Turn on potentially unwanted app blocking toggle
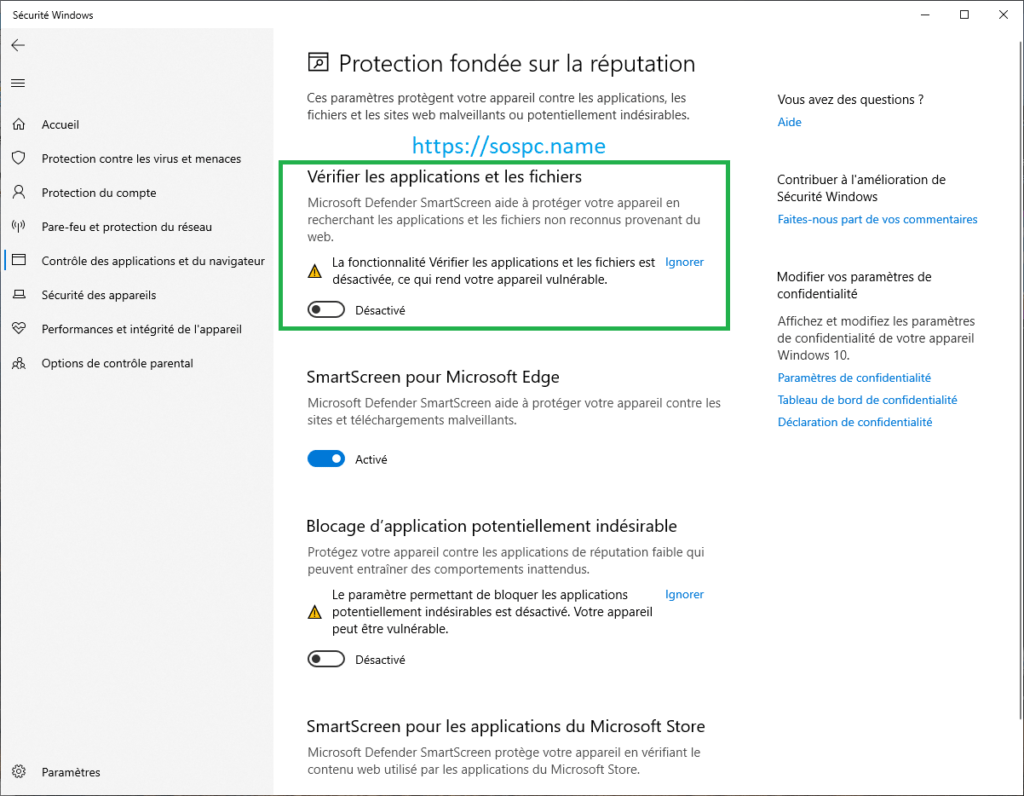 tap(327, 659)
